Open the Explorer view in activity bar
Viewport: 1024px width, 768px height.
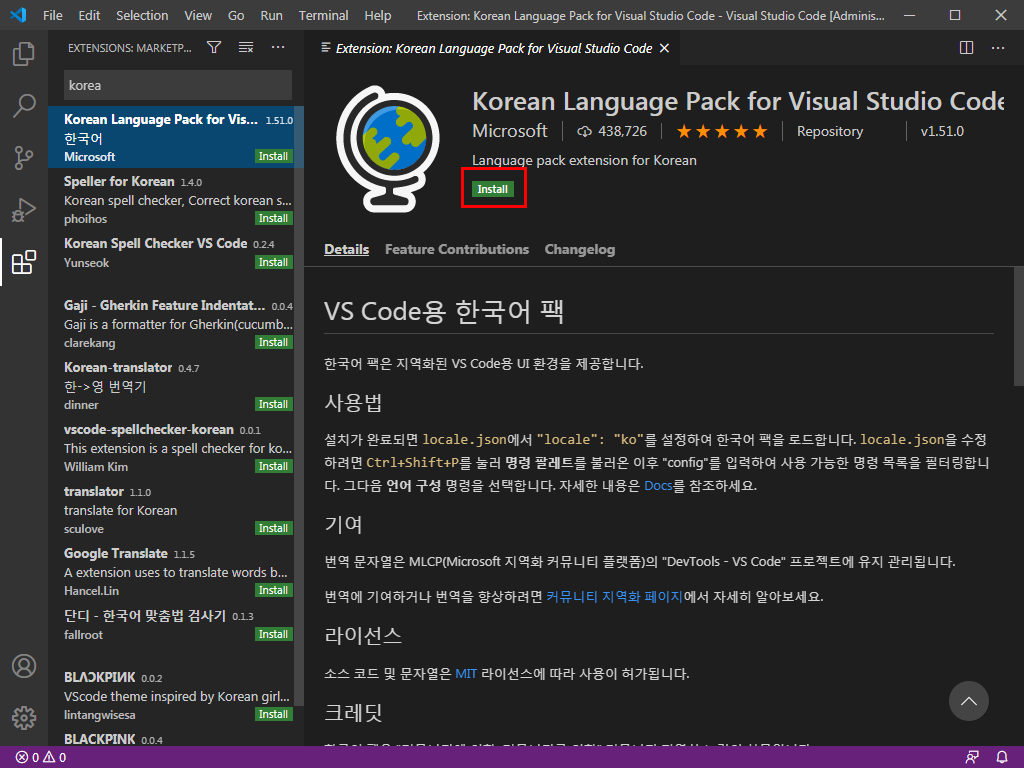(x=24, y=54)
